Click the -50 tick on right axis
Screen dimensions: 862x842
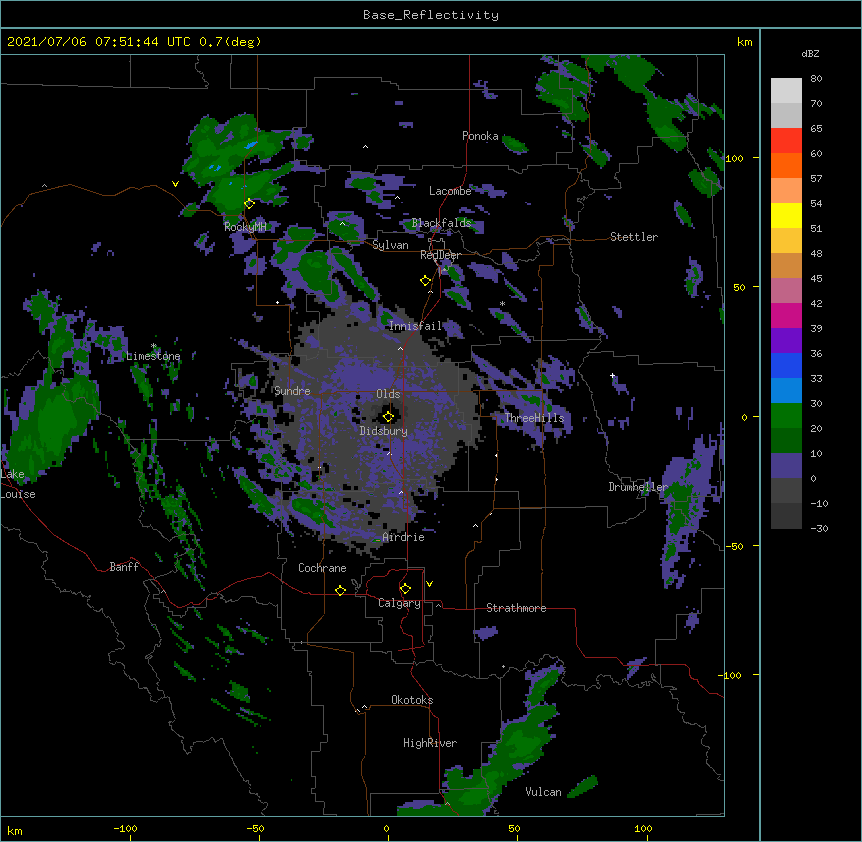click(x=734, y=546)
